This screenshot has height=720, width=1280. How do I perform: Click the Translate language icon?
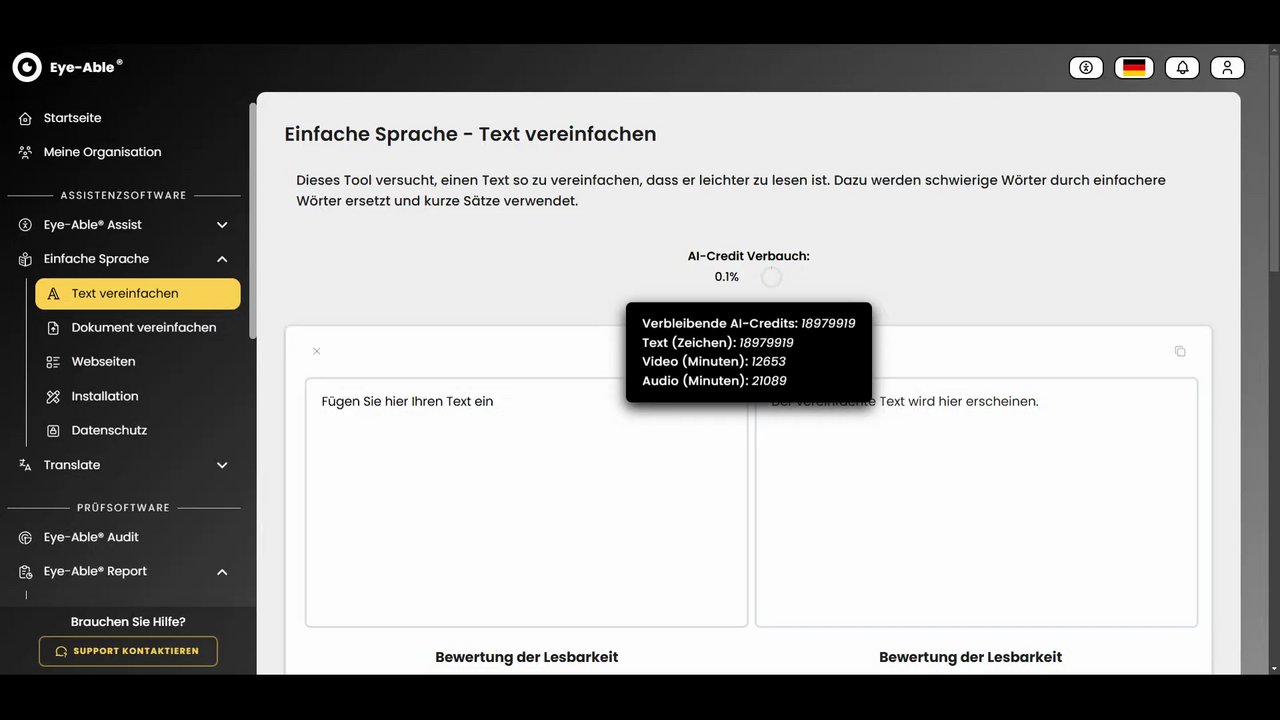(26, 465)
